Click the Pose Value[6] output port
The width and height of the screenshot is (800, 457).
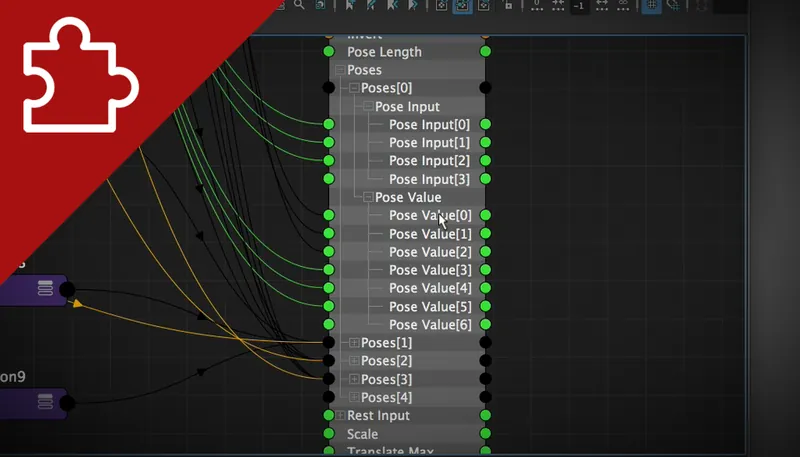pos(486,324)
